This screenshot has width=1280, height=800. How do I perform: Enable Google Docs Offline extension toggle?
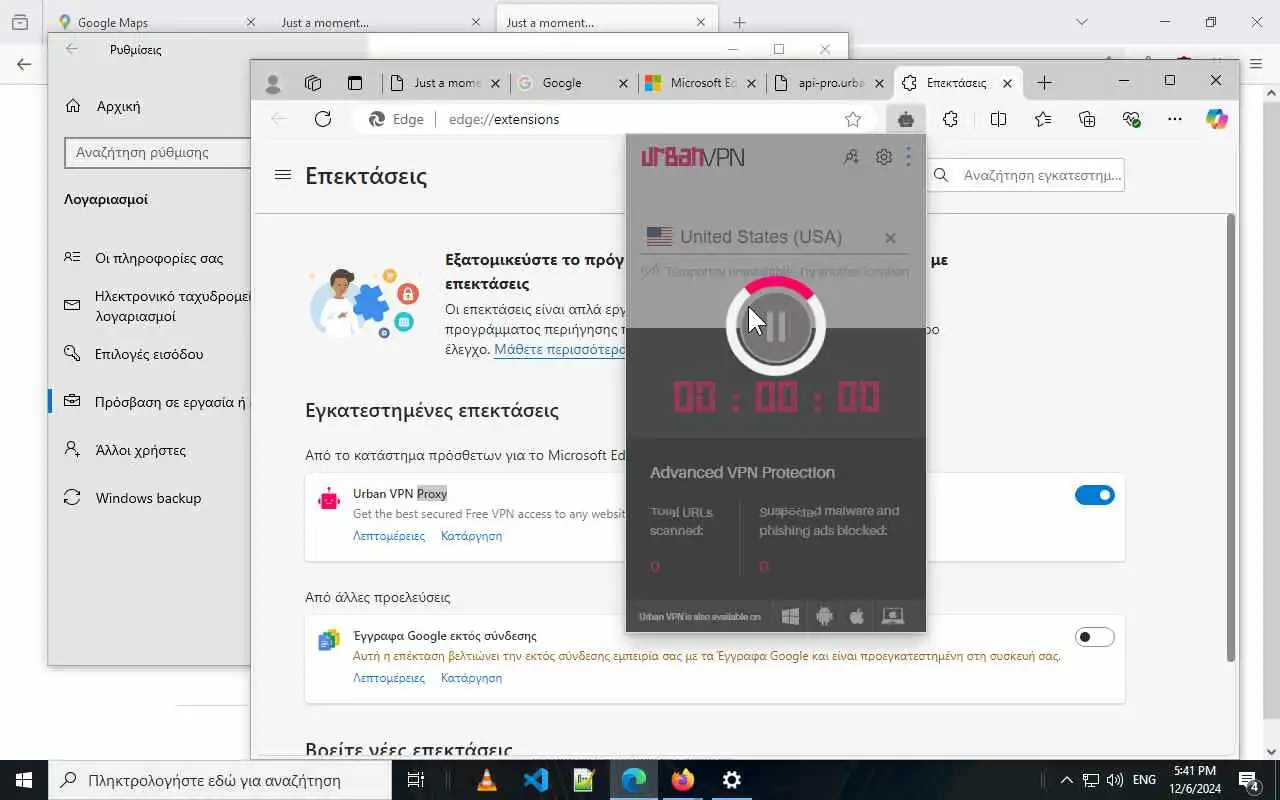(x=1094, y=637)
